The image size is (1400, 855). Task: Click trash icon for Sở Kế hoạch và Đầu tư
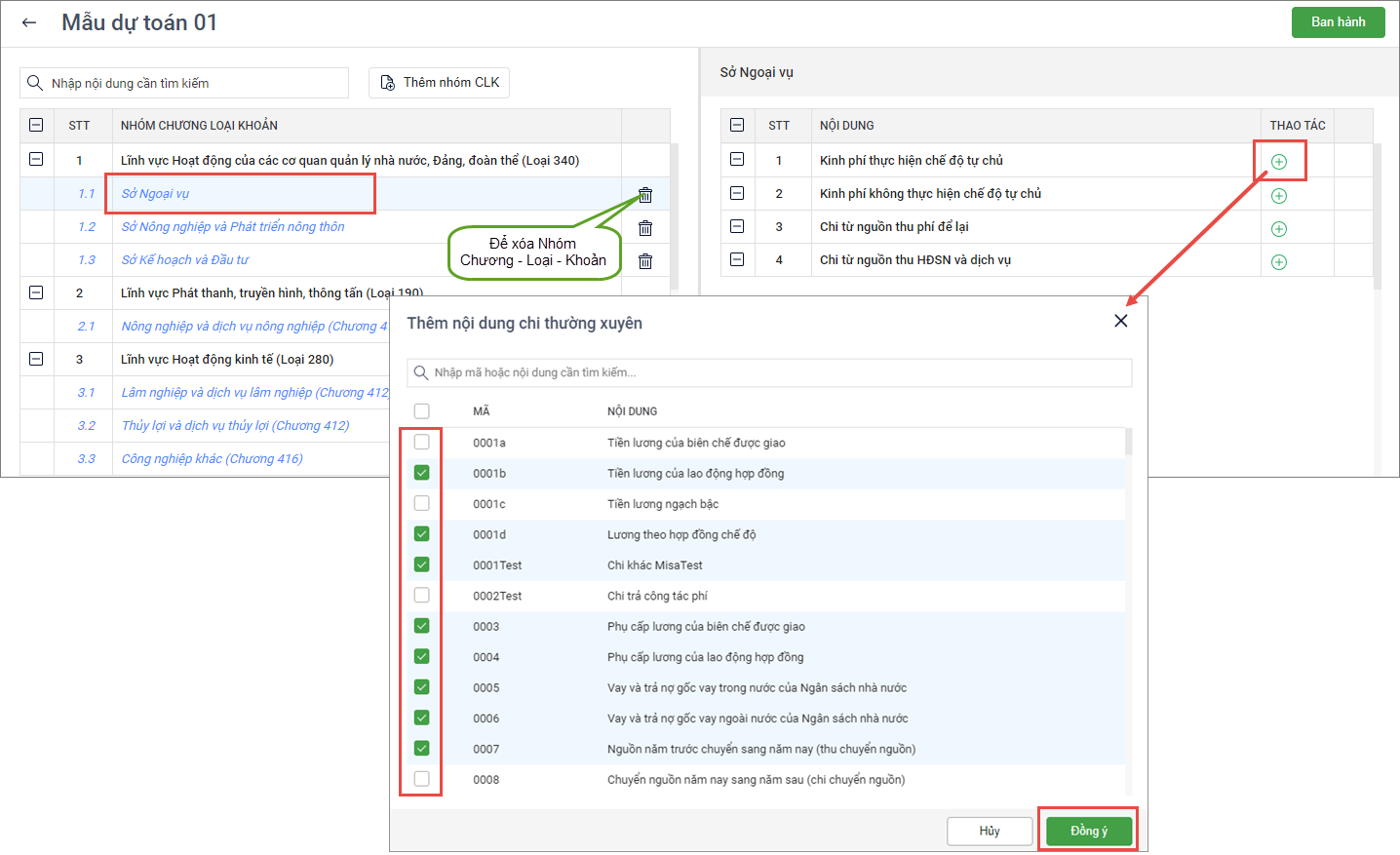click(645, 261)
